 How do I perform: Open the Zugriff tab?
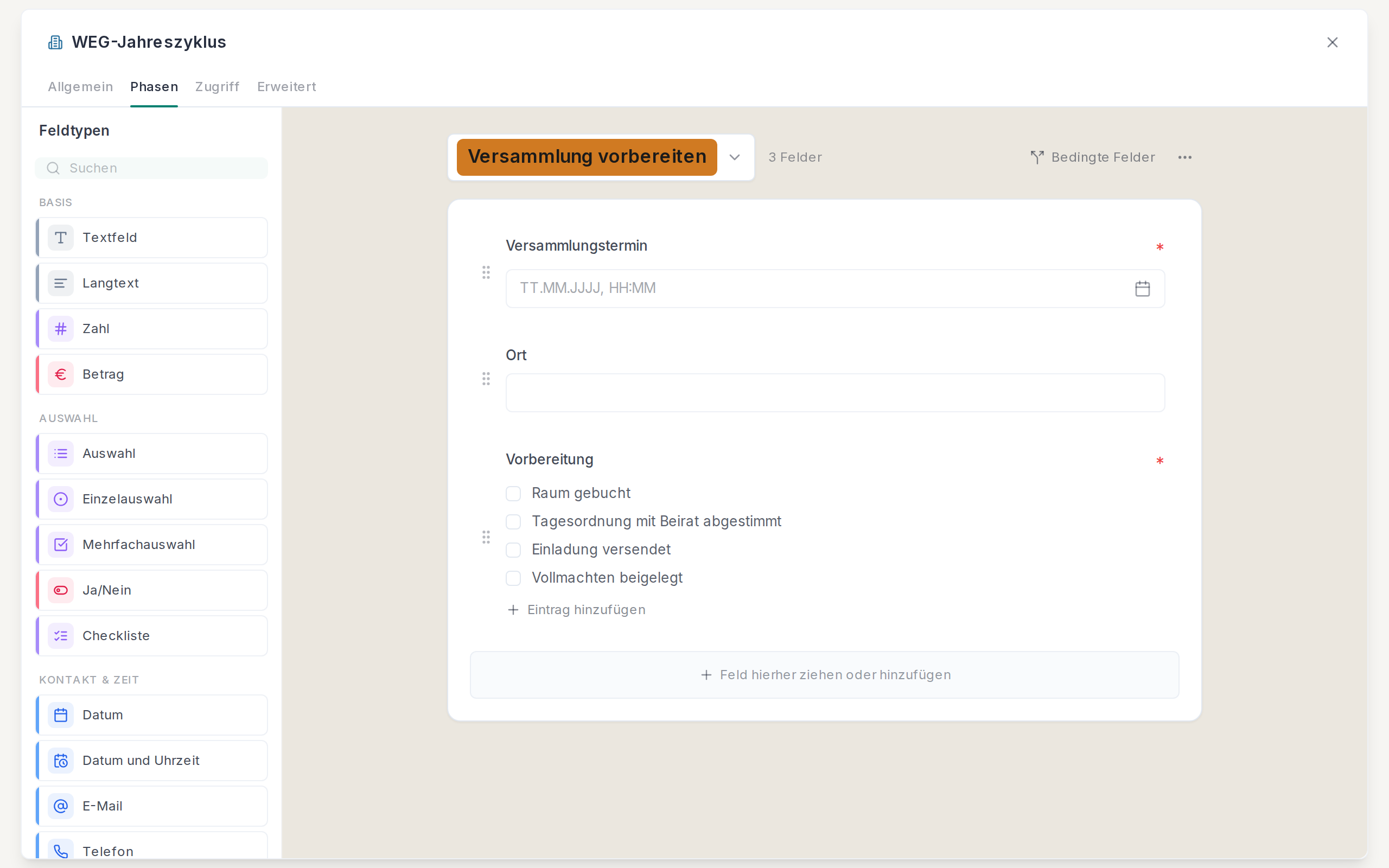point(217,87)
